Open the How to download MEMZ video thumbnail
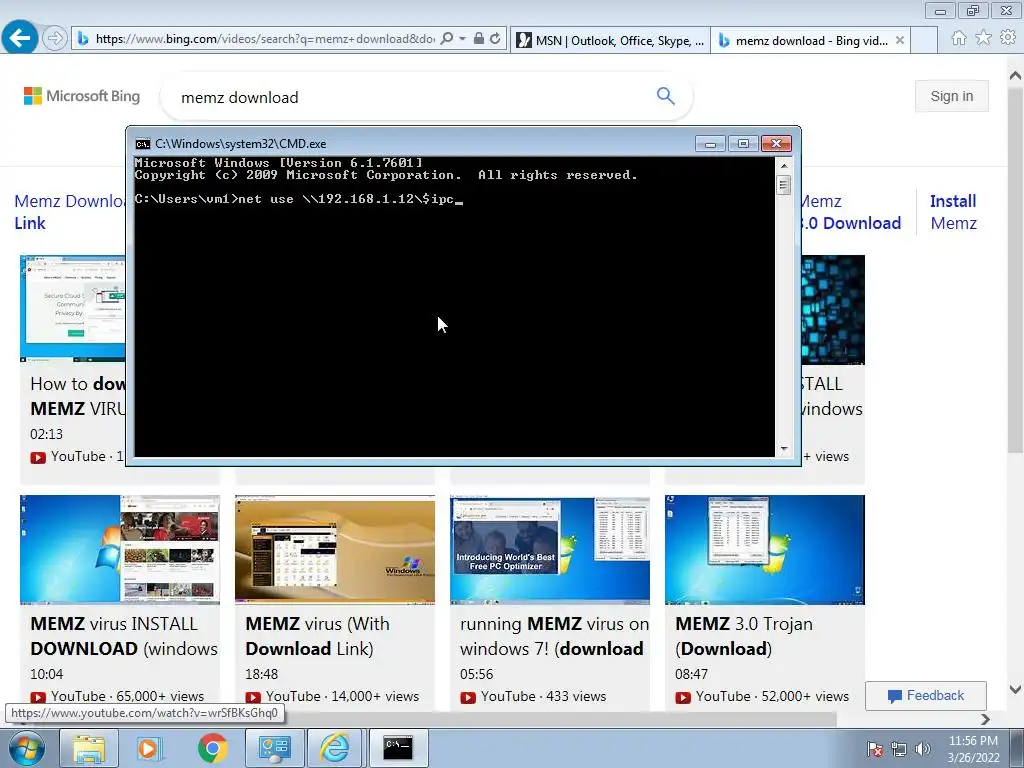Image resolution: width=1024 pixels, height=768 pixels. [72, 308]
